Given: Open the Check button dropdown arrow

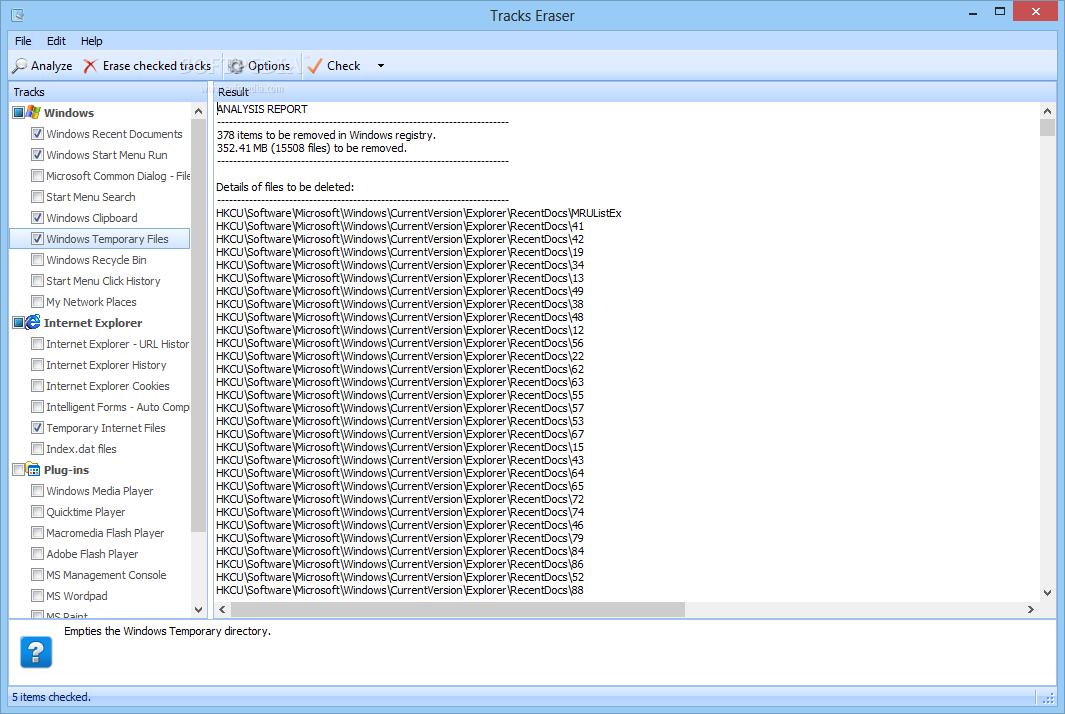Looking at the screenshot, I should pyautogui.click(x=380, y=66).
